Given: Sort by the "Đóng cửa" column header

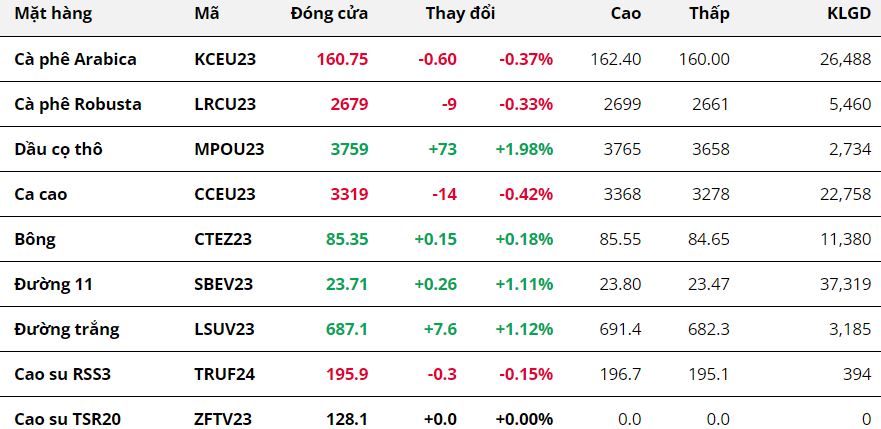Looking at the screenshot, I should pyautogui.click(x=329, y=14).
